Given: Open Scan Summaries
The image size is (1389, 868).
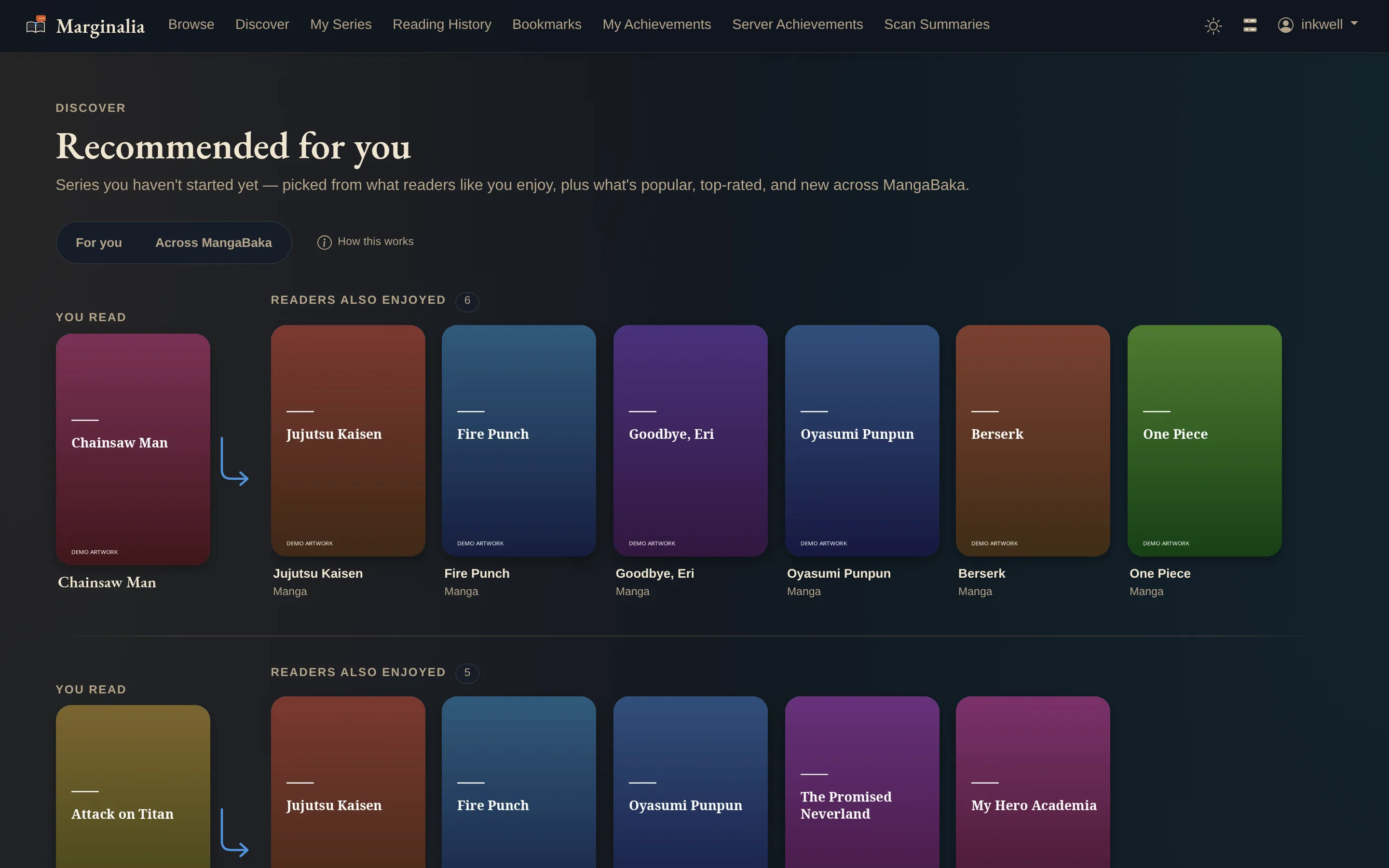Looking at the screenshot, I should pyautogui.click(x=937, y=24).
